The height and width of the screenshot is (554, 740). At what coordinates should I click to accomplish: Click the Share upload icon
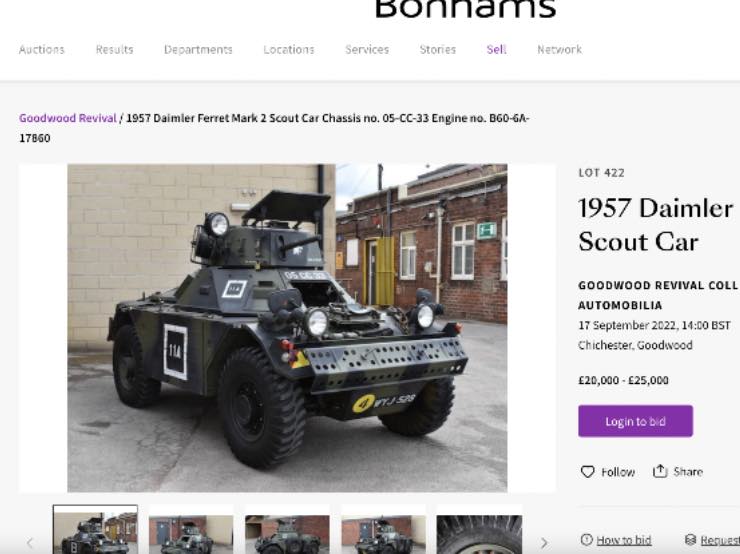pyautogui.click(x=660, y=471)
